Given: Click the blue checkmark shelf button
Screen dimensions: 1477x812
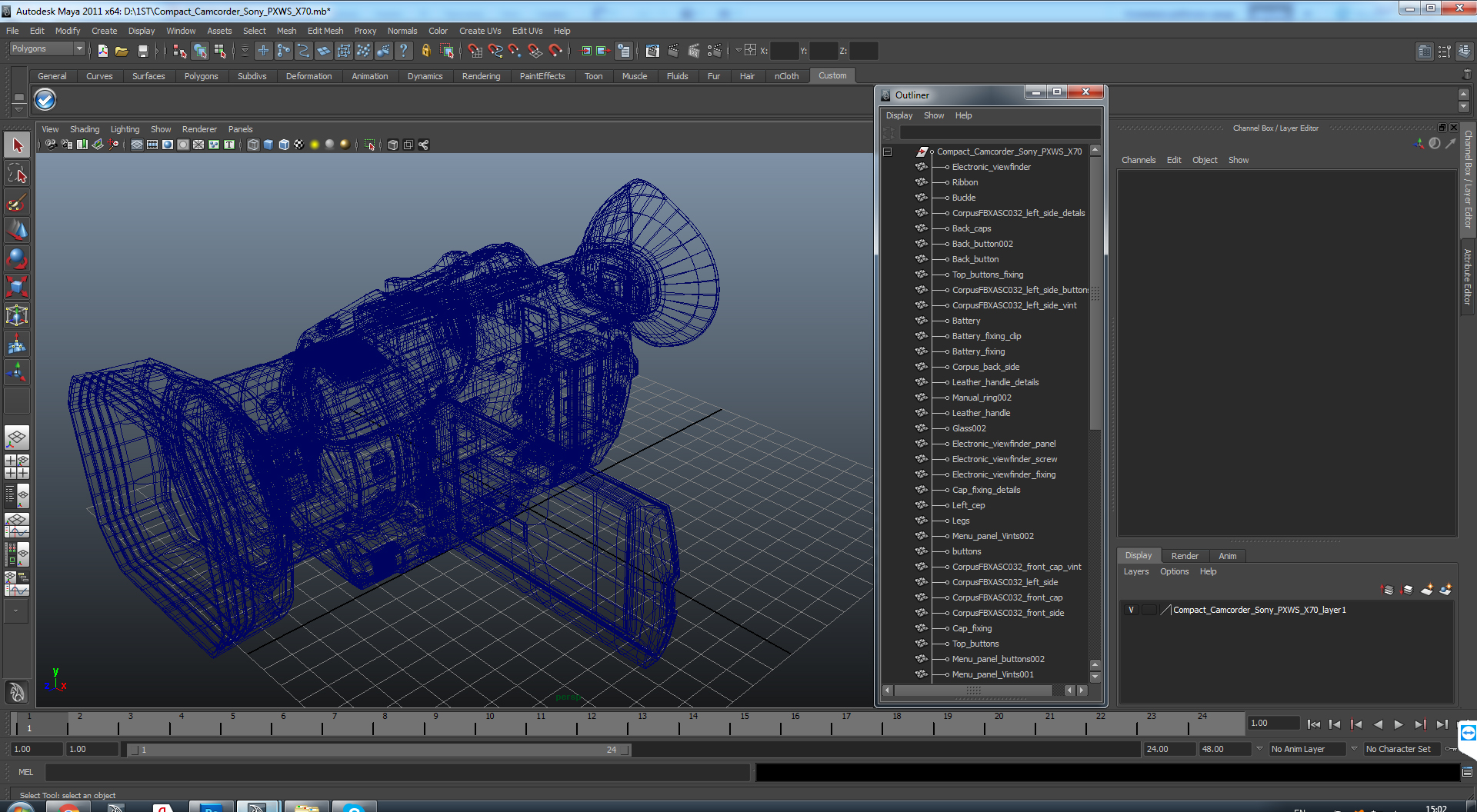Looking at the screenshot, I should click(45, 99).
